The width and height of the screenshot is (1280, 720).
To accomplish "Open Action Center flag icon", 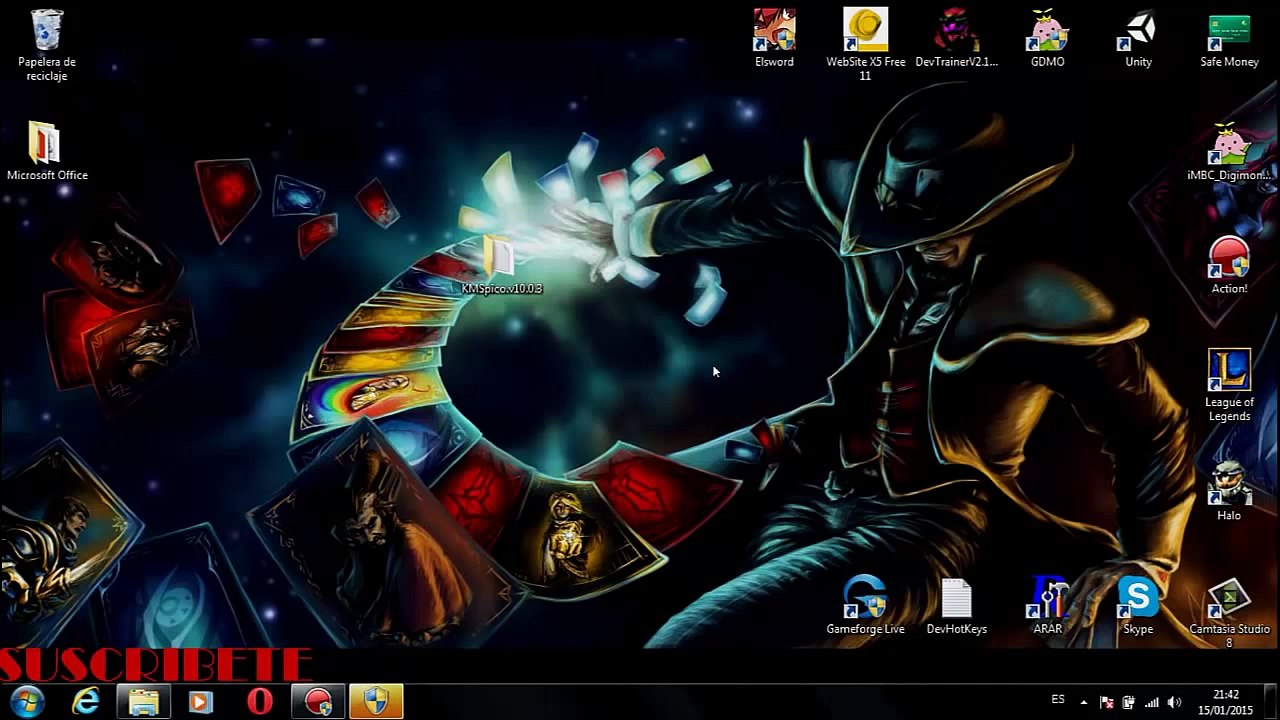I will 1107,702.
